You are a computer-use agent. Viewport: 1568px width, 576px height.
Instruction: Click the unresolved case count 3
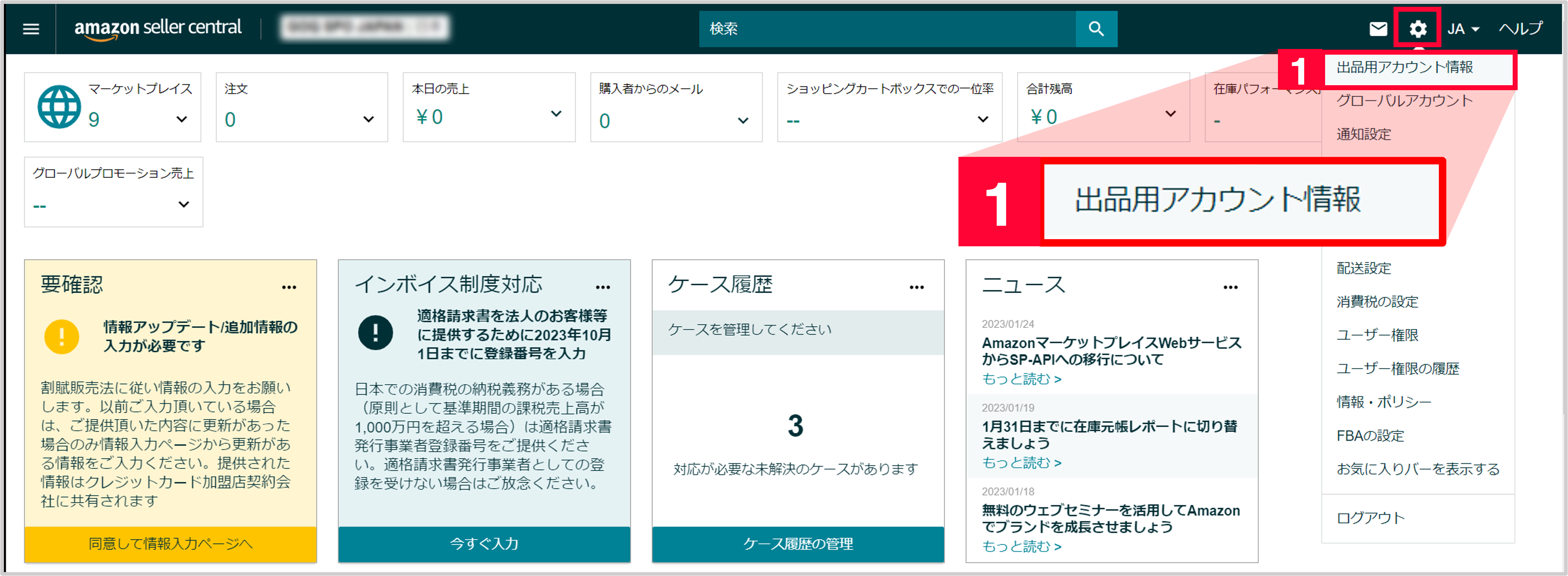pyautogui.click(x=796, y=426)
